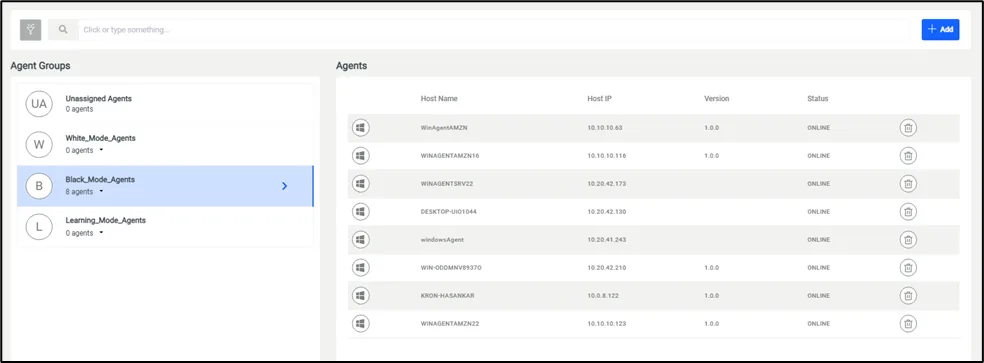Open the Unassigned Agents group

point(165,104)
